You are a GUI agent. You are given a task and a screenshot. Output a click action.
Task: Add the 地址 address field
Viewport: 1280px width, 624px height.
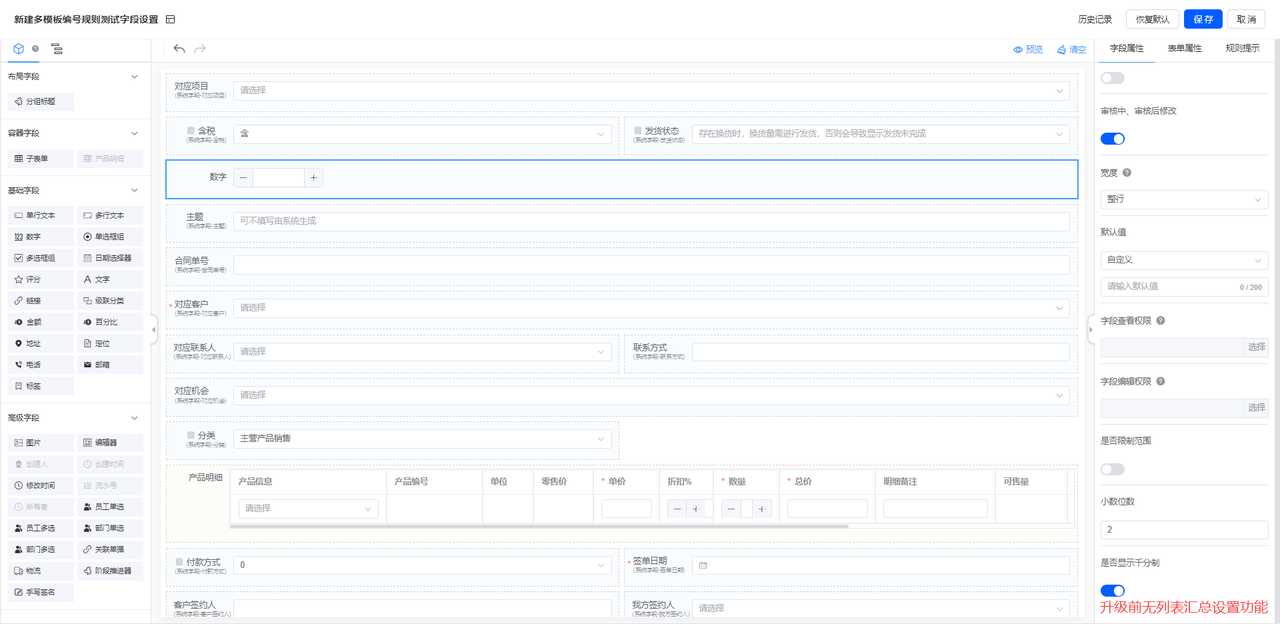pyautogui.click(x=40, y=343)
